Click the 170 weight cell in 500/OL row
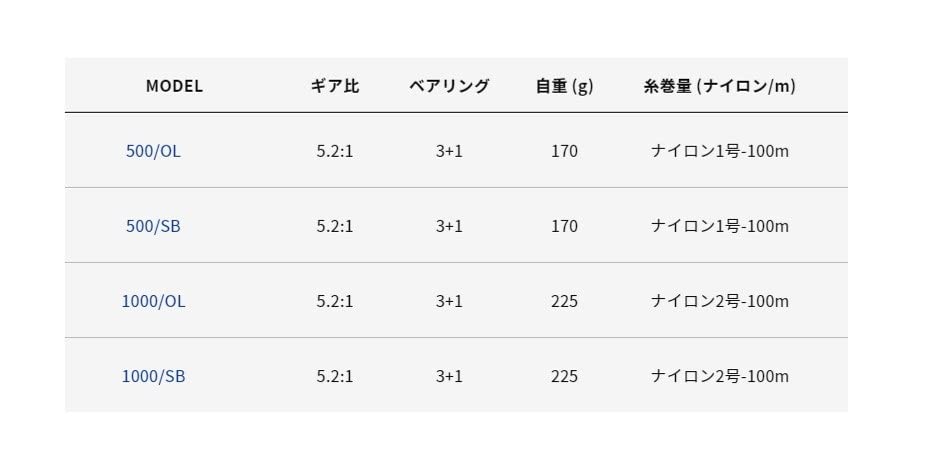The height and width of the screenshot is (470, 925). (564, 151)
